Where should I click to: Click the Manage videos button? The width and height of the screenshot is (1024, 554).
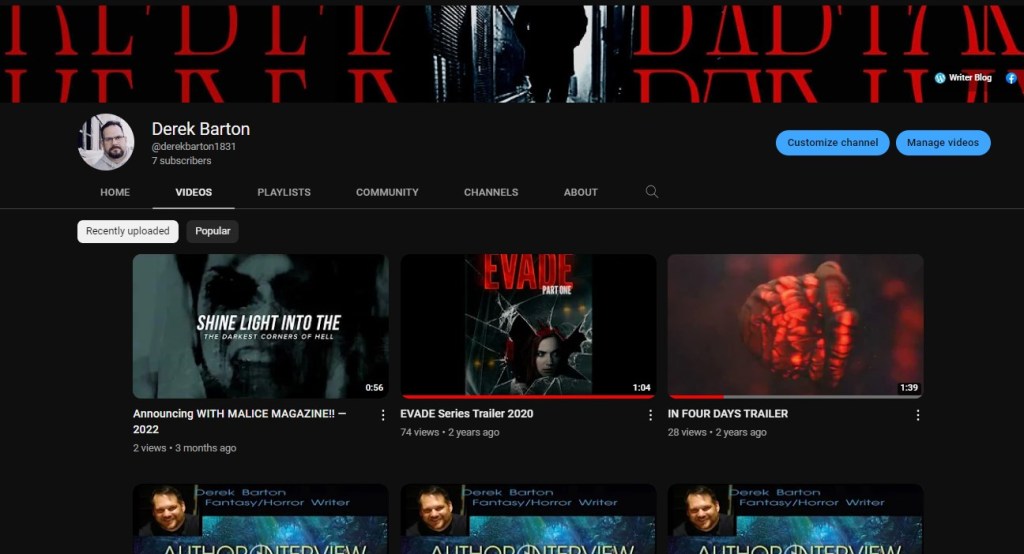pos(942,143)
